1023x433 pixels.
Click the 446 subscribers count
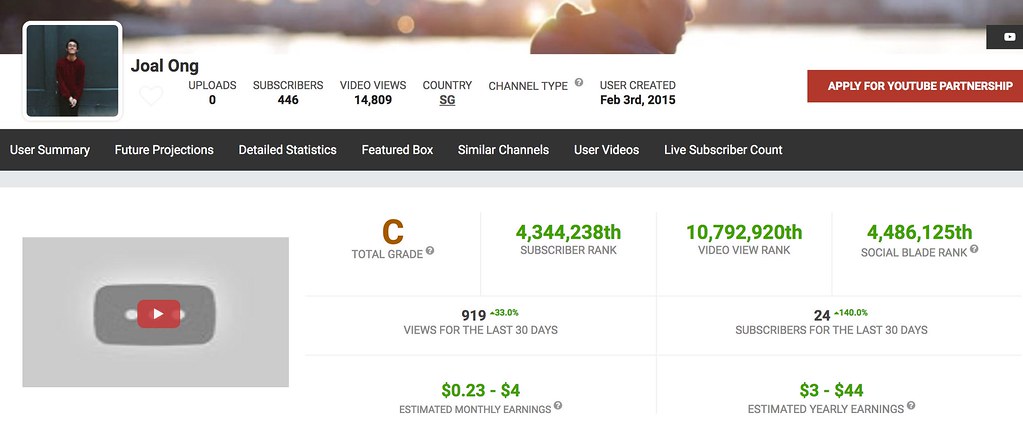[288, 100]
